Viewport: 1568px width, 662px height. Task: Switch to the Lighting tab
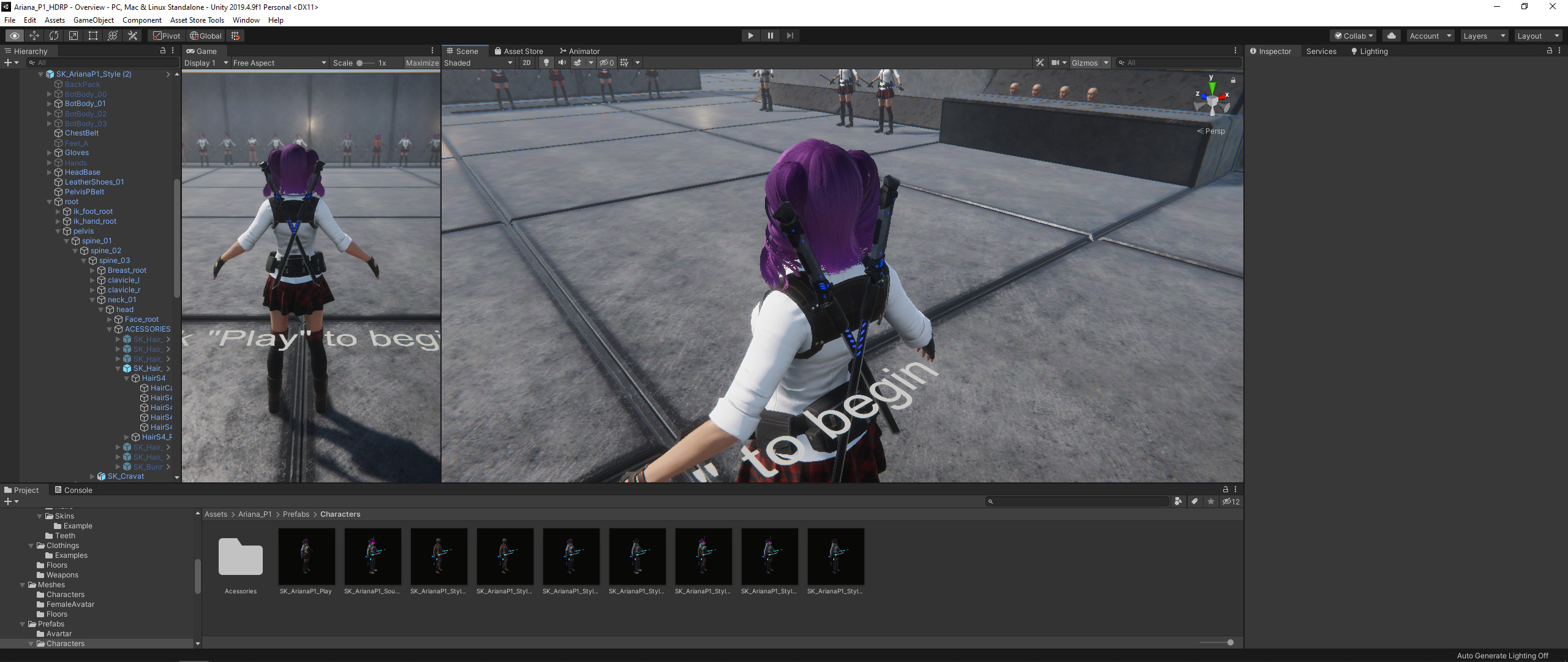coord(1370,51)
